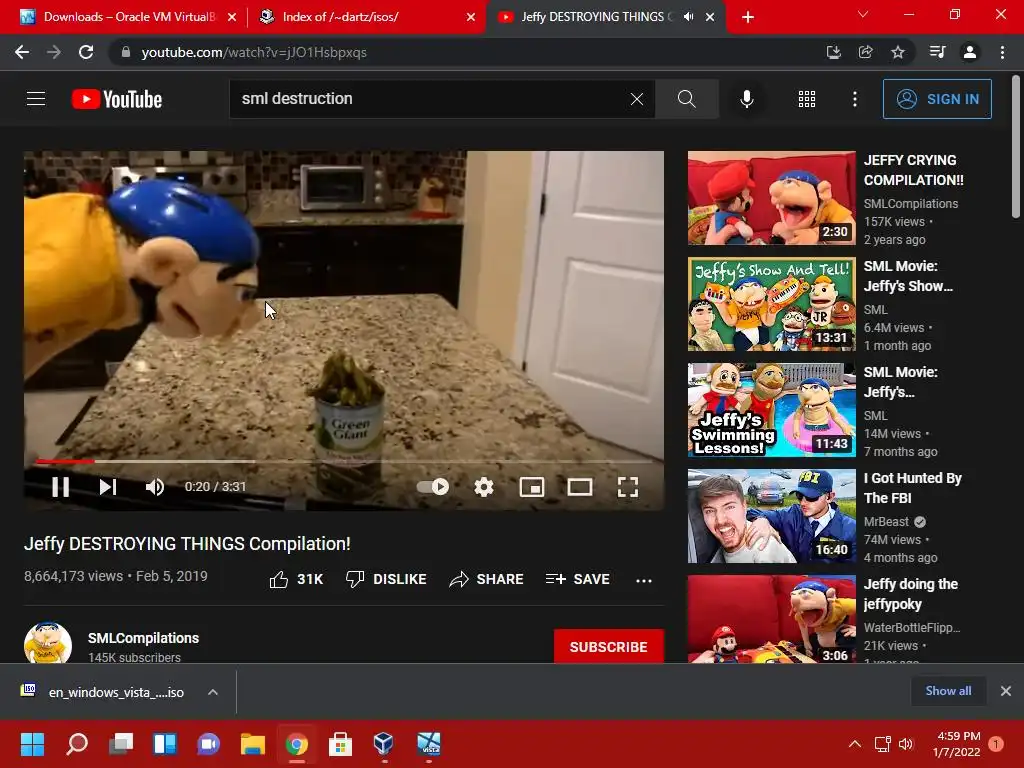Toggle the autoplay switch
This screenshot has width=1024, height=768.
[x=433, y=487]
